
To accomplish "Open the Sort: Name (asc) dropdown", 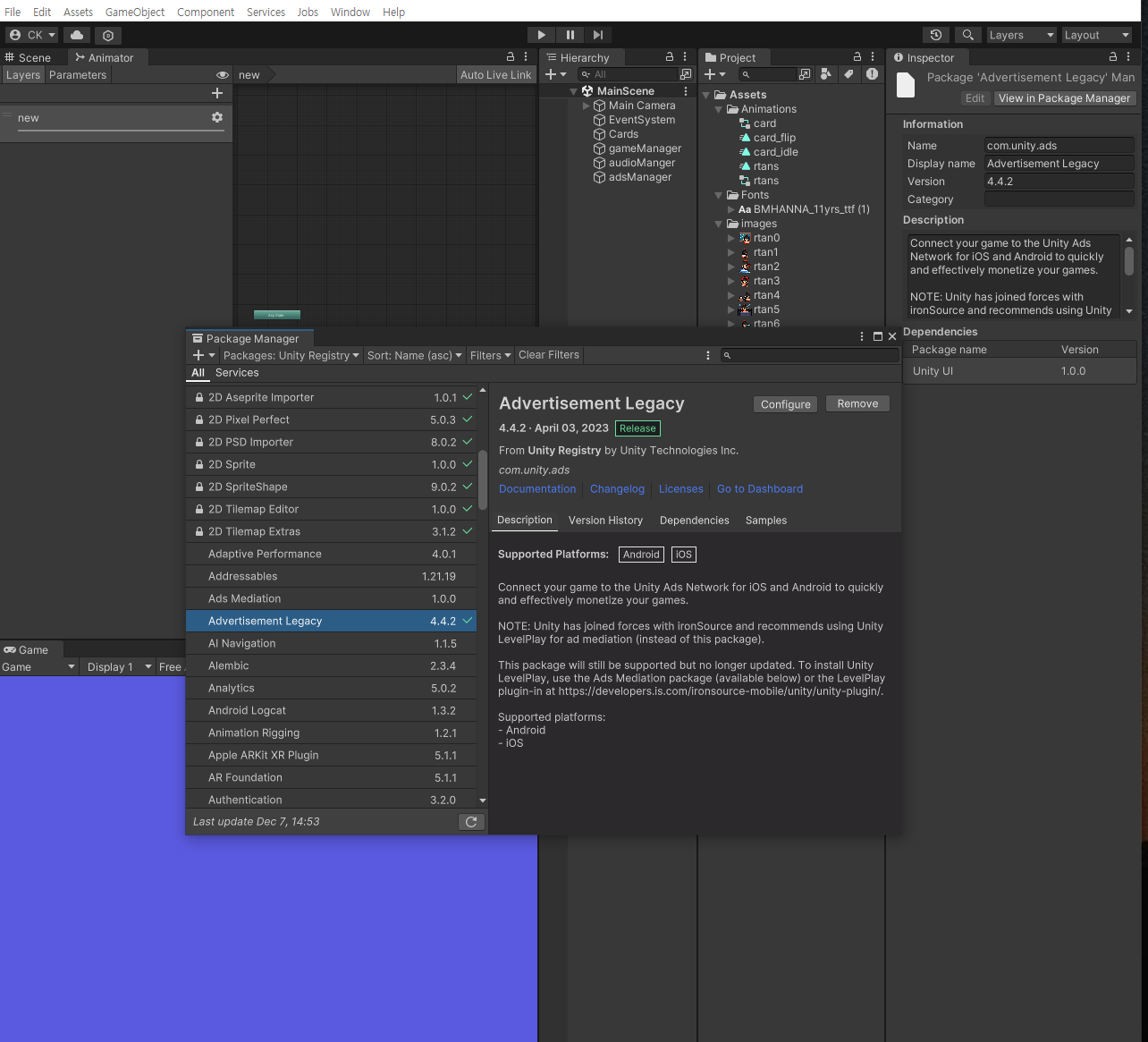I will [x=415, y=355].
